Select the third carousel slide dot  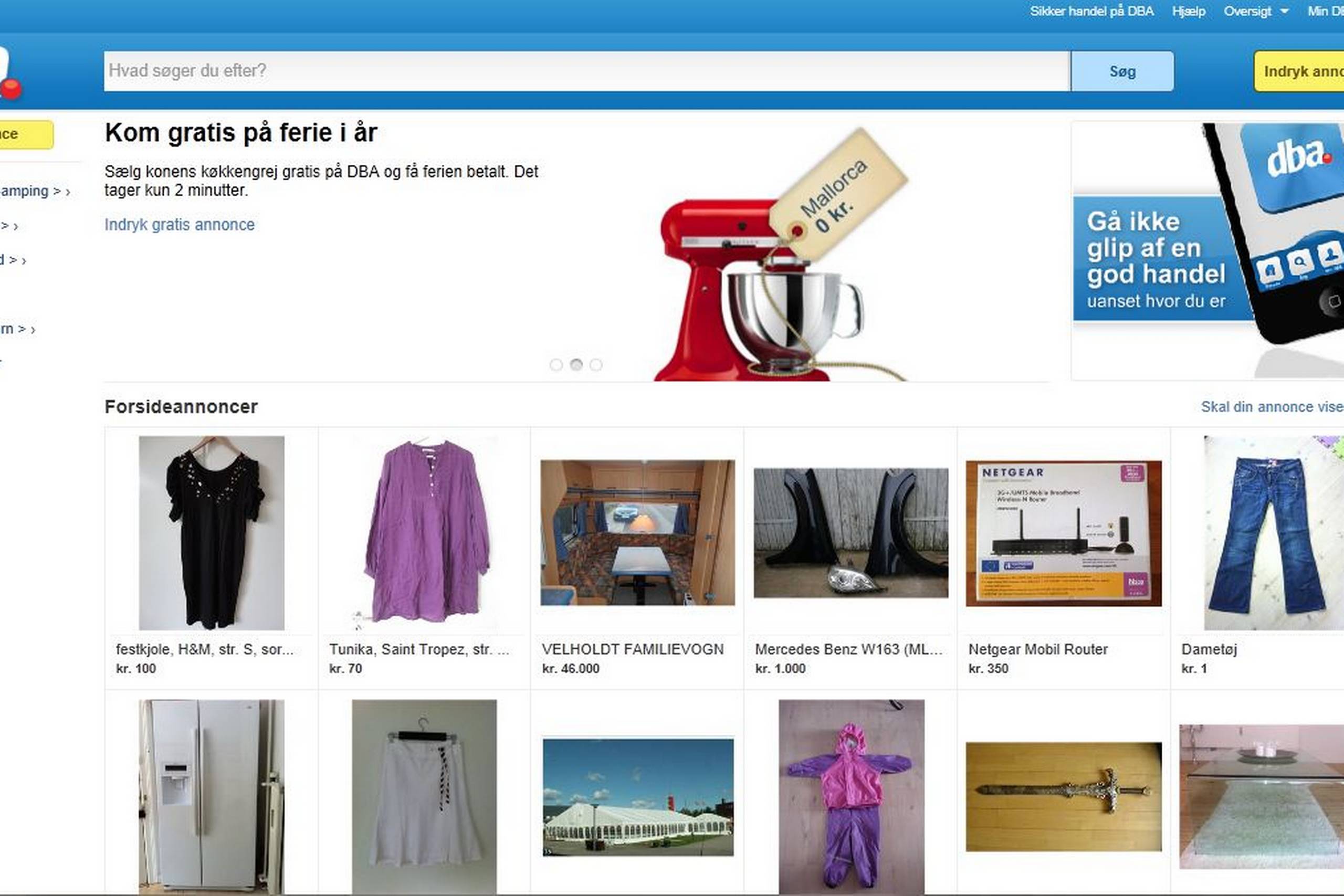(x=596, y=365)
